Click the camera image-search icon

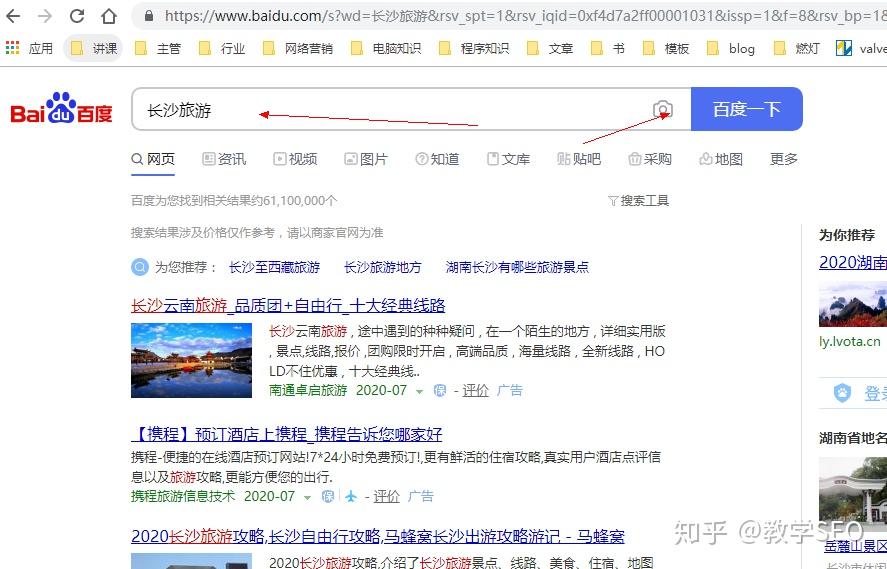pyautogui.click(x=663, y=110)
